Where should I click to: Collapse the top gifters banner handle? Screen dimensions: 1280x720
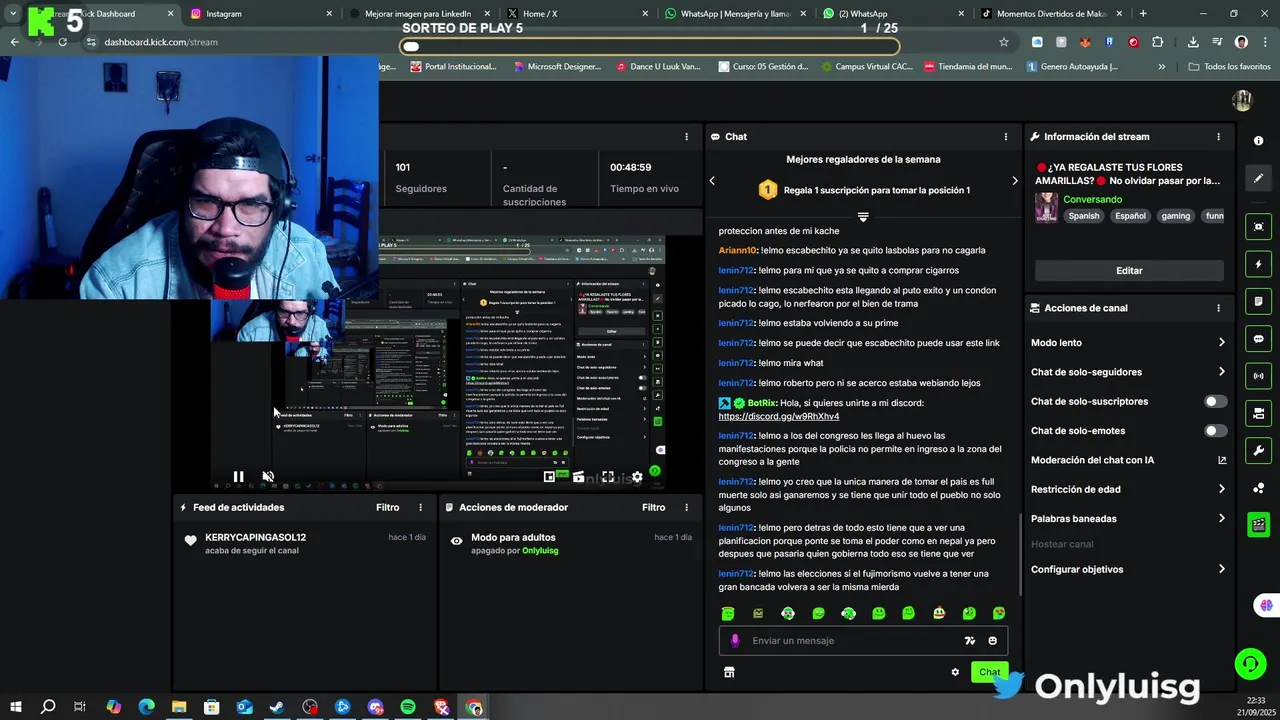[863, 217]
